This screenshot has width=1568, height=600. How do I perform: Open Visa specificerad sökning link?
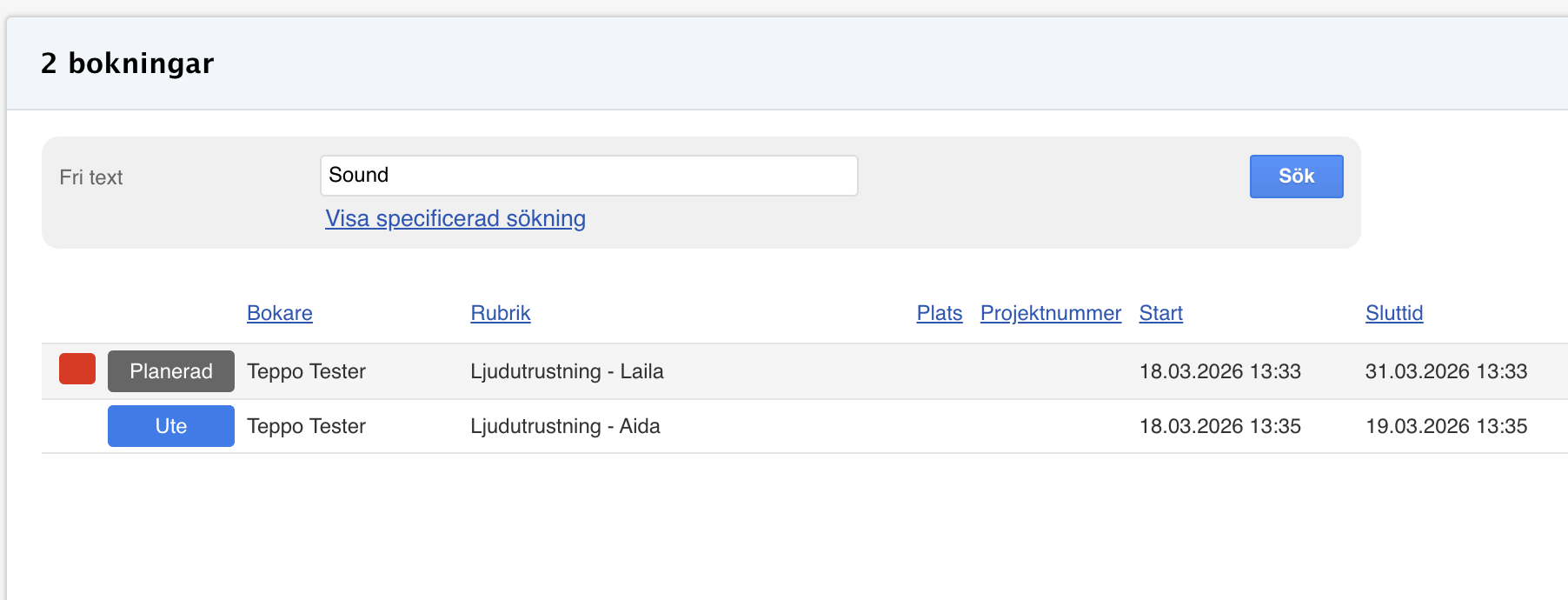455,218
